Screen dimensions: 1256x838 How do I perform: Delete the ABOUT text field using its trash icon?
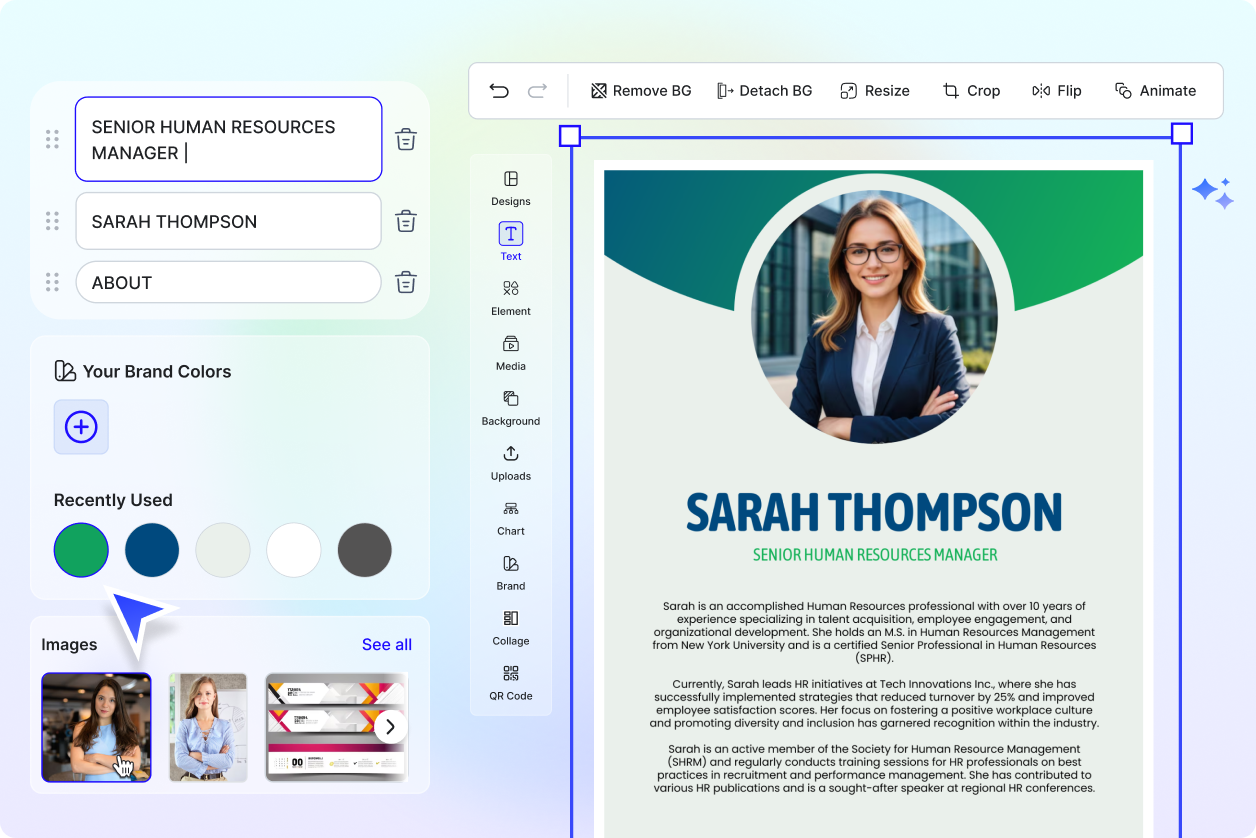[x=405, y=282]
